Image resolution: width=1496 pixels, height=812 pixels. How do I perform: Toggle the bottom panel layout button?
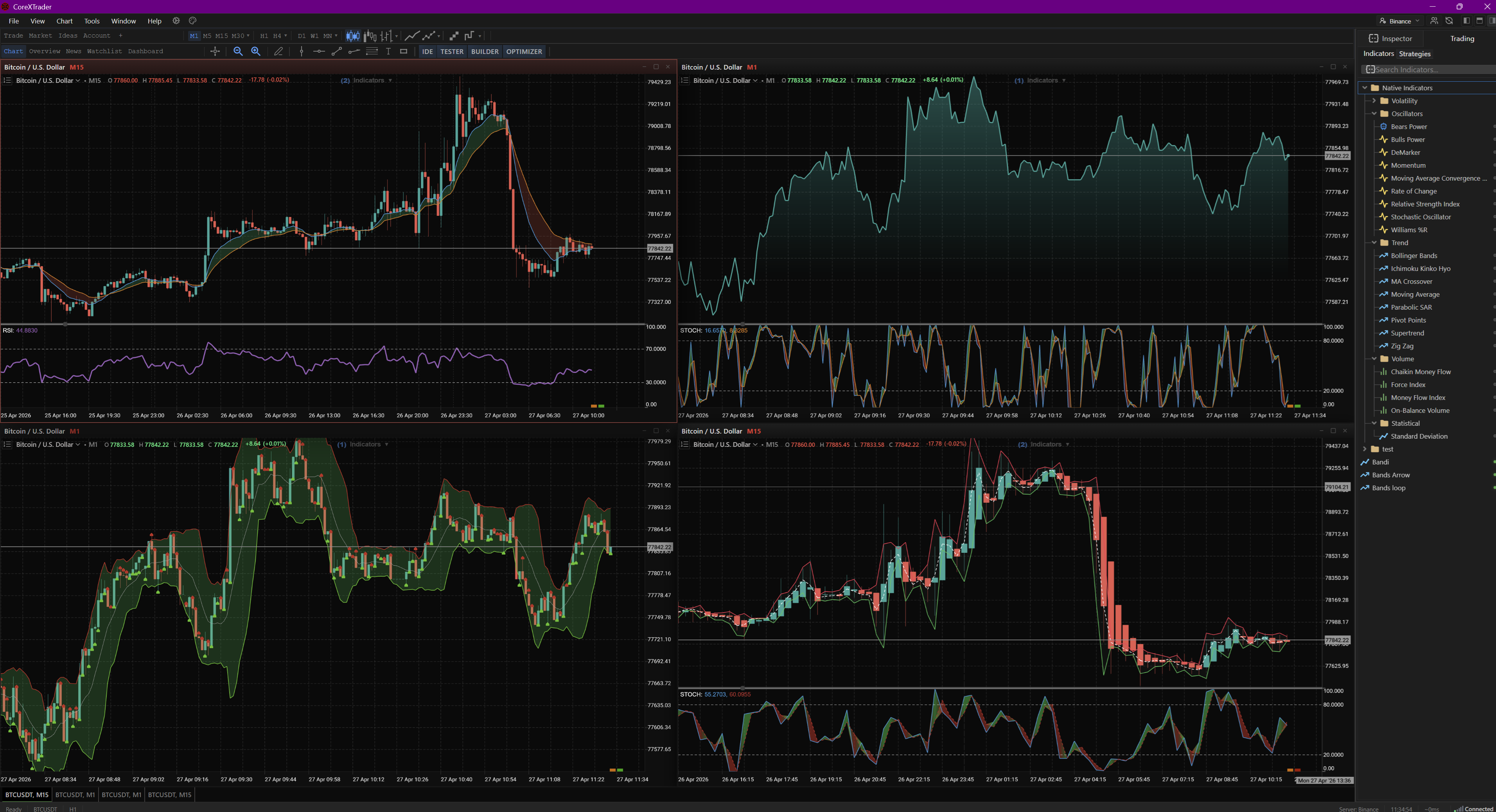point(1479,21)
